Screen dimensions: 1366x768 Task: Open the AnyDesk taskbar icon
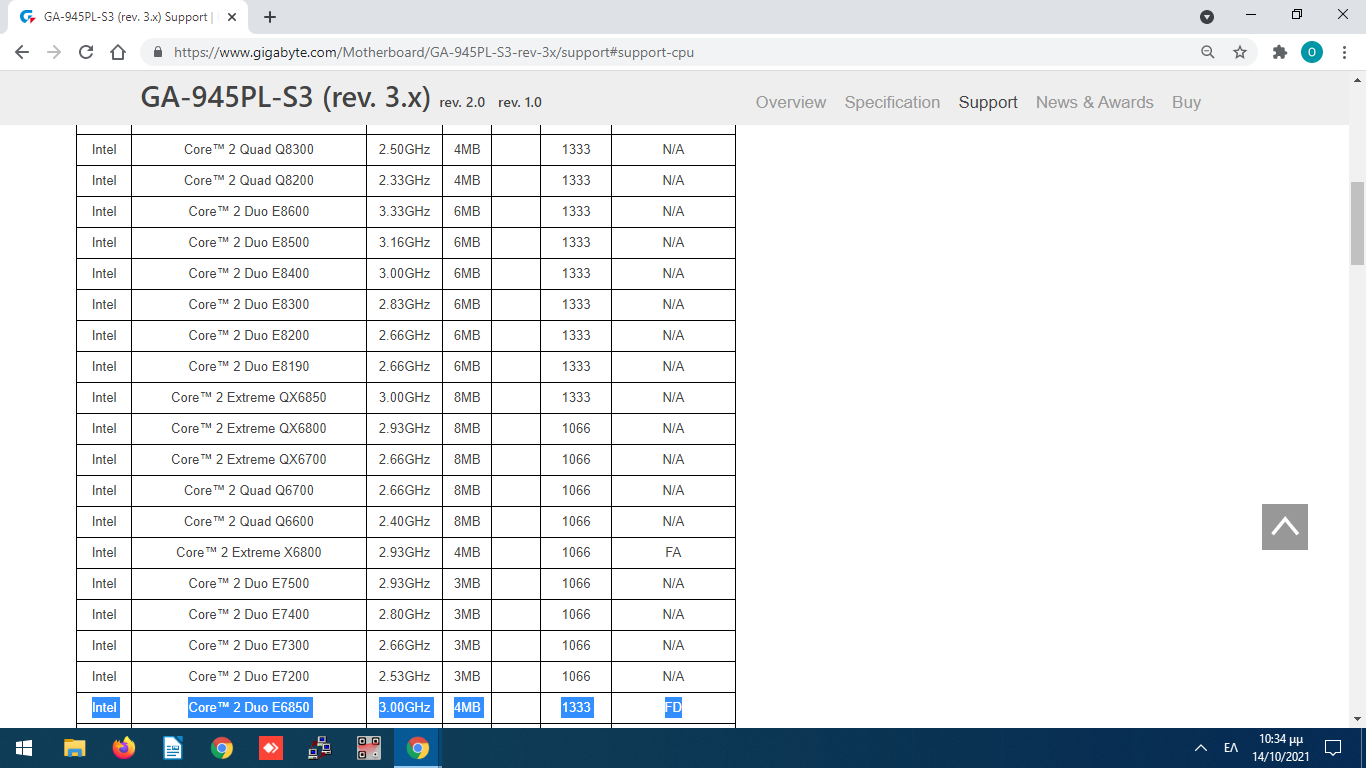point(271,748)
